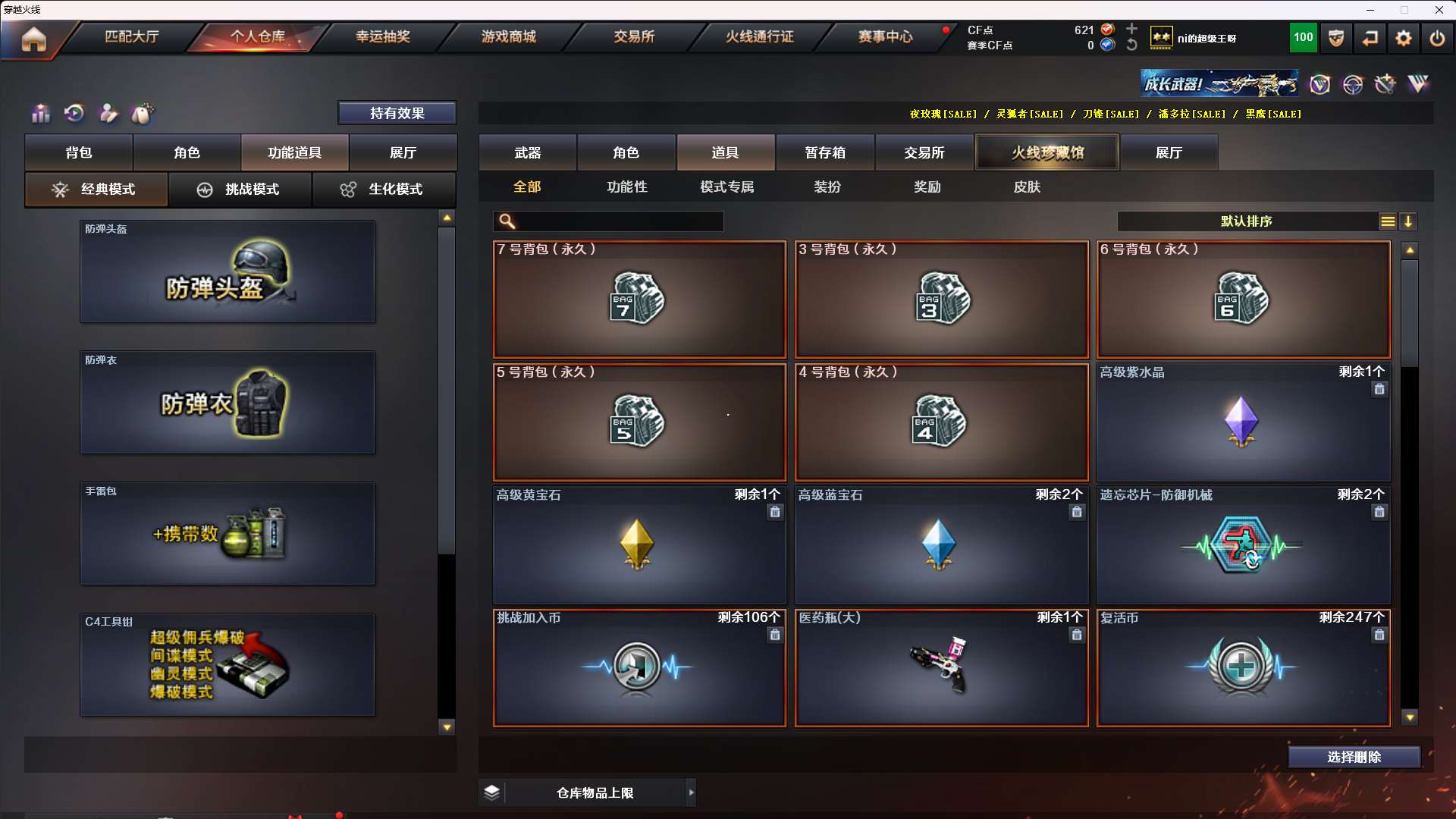Open the settings gear icon
Screen dimensions: 1456x819
click(1404, 38)
